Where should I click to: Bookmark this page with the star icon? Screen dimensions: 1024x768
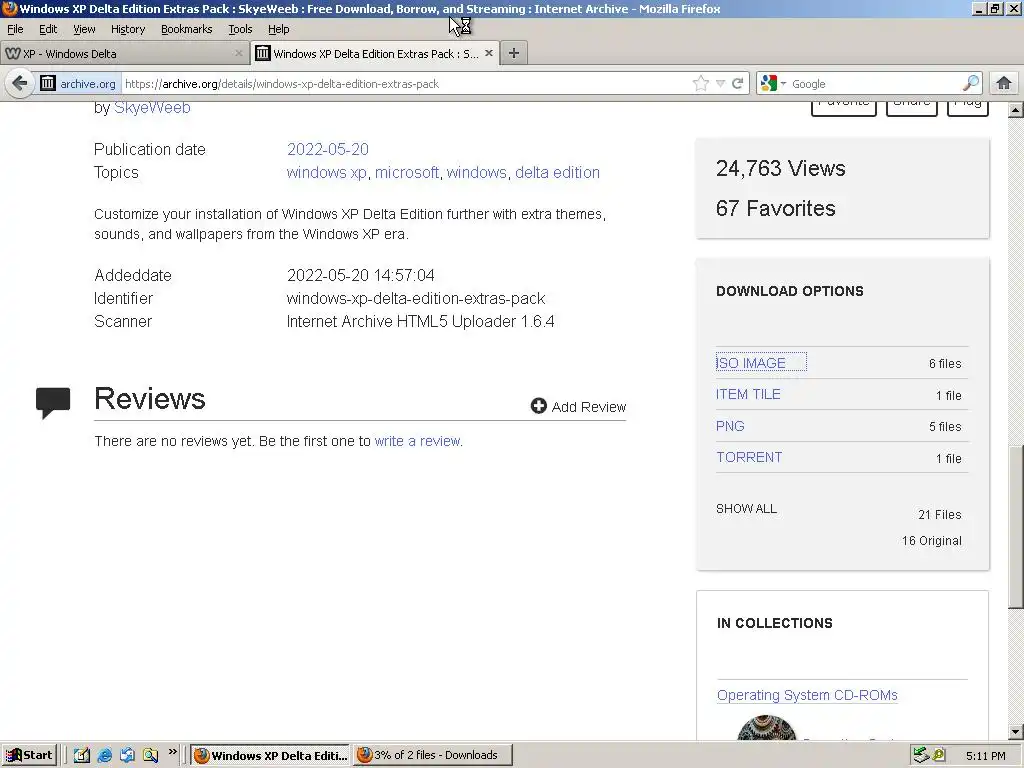click(701, 84)
